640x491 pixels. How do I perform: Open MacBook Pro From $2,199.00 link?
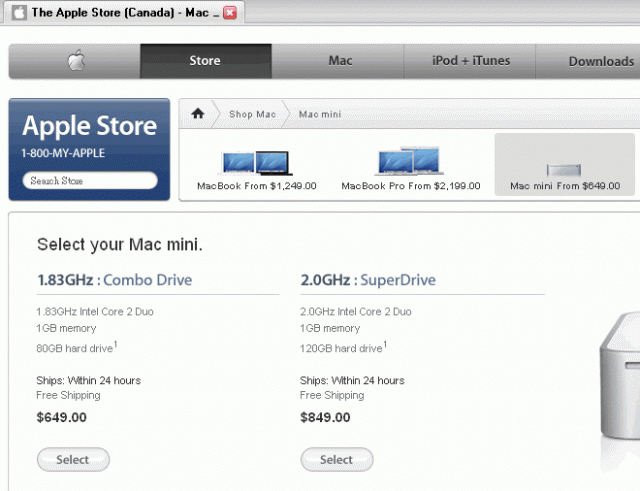pos(411,186)
